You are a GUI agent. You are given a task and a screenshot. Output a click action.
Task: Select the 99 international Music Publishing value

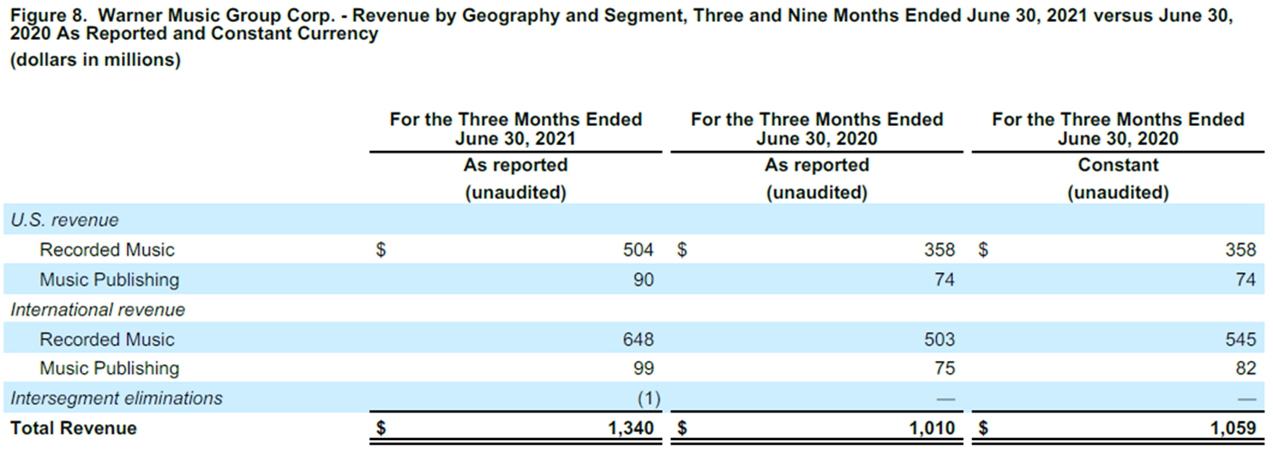643,368
